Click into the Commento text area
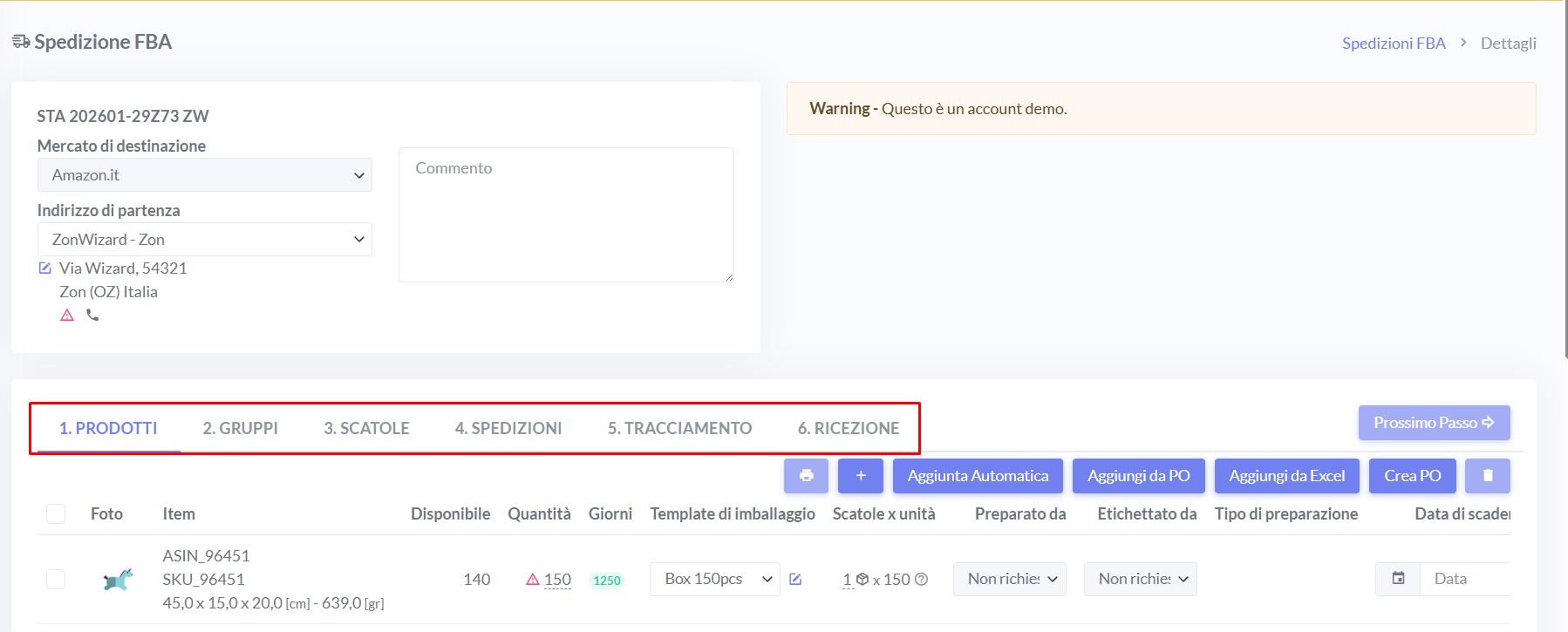Viewport: 1568px width, 632px height. (x=565, y=215)
